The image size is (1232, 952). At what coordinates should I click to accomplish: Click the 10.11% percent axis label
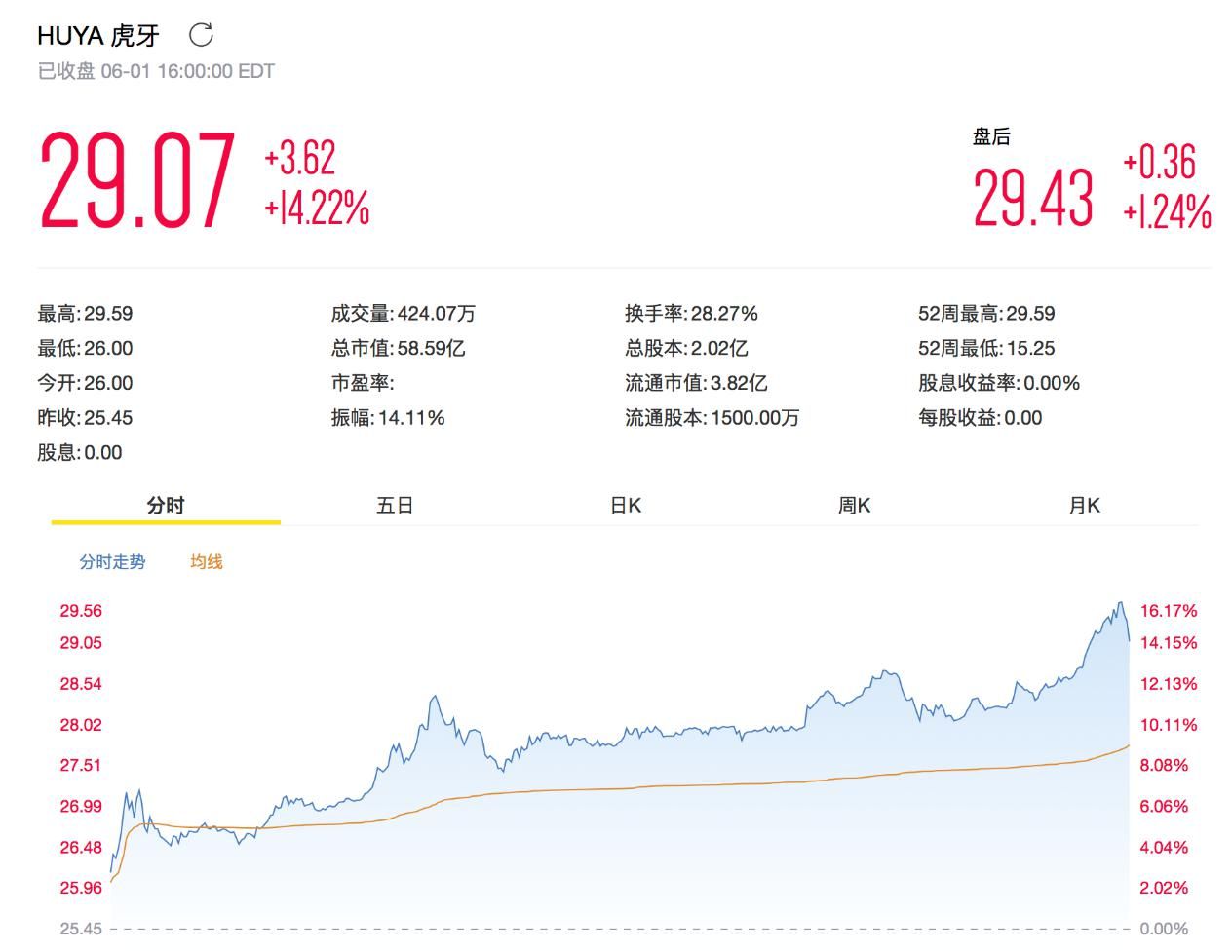pos(1169,725)
